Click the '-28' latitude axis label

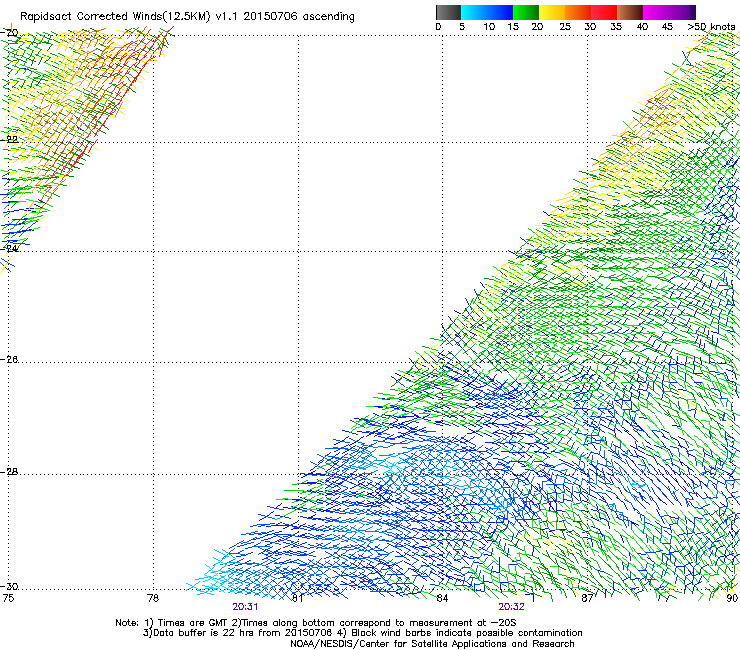10,472
